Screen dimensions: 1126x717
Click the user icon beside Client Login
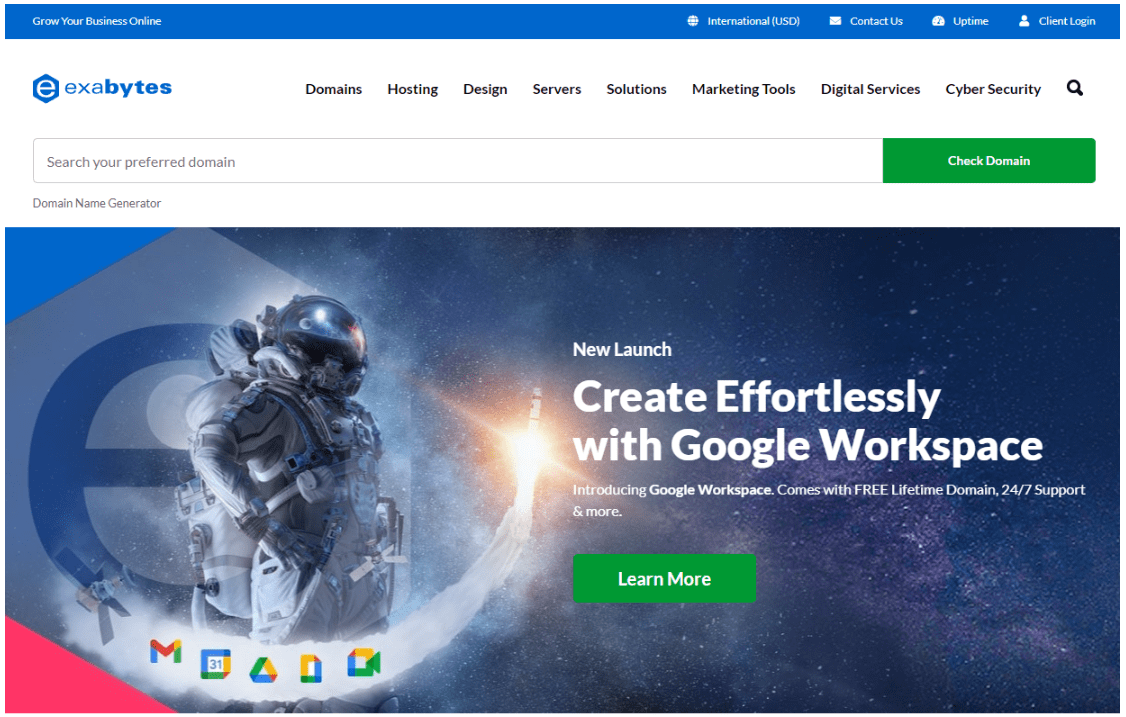click(1024, 21)
